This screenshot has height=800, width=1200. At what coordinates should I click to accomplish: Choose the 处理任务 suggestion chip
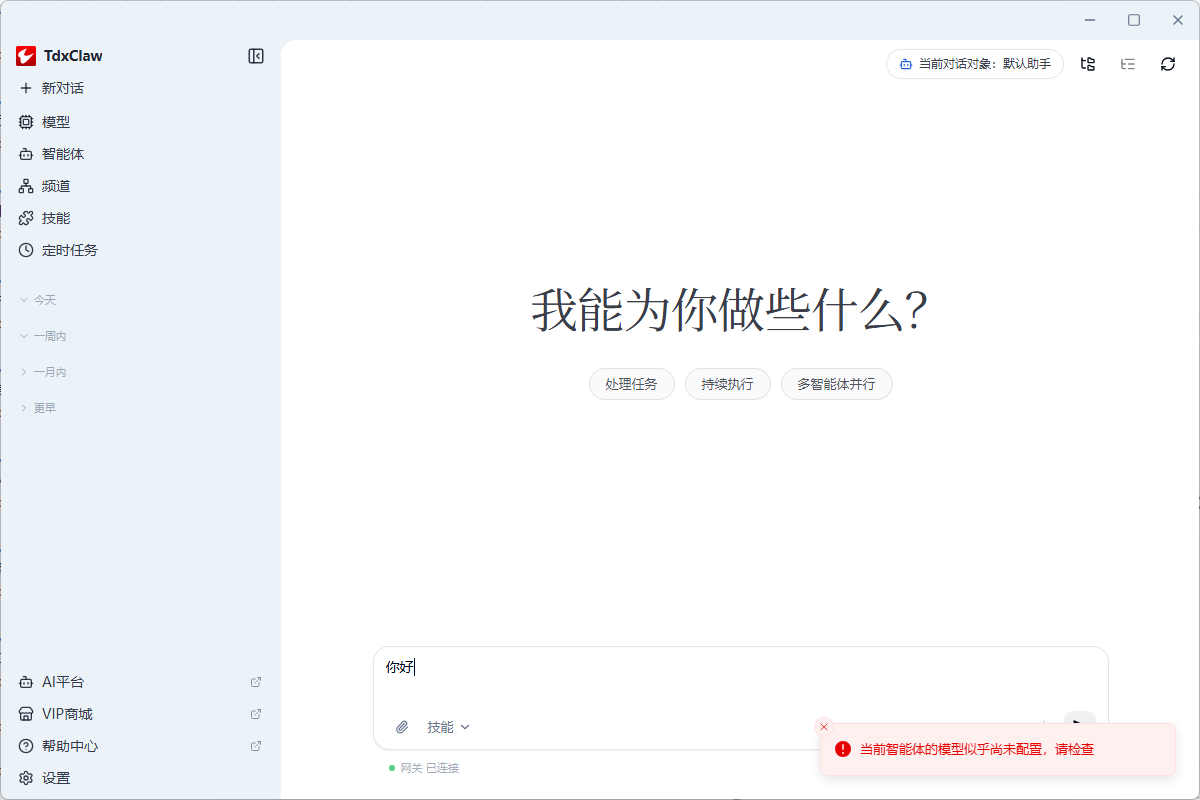pyautogui.click(x=632, y=384)
